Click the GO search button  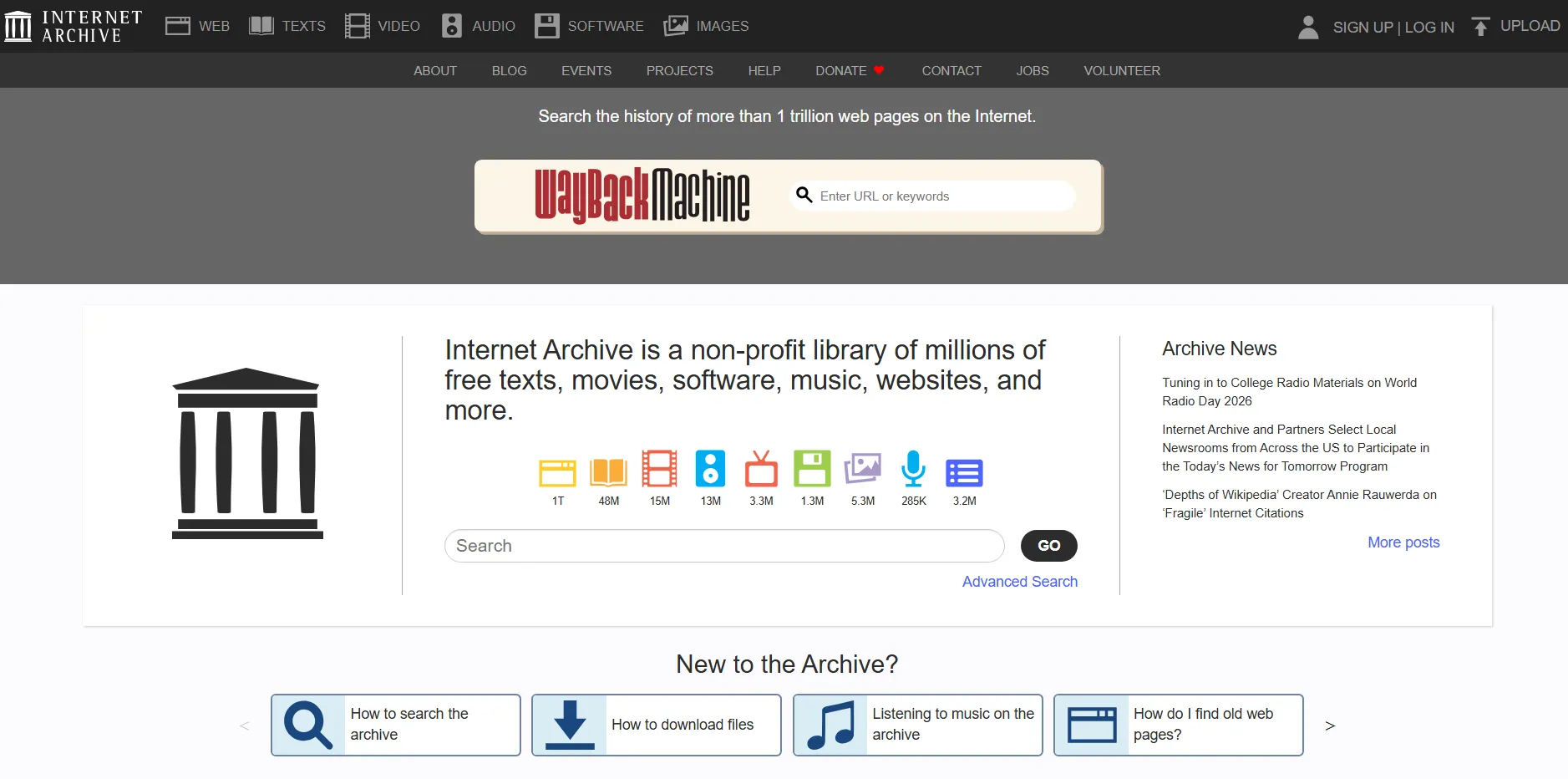[1048, 545]
